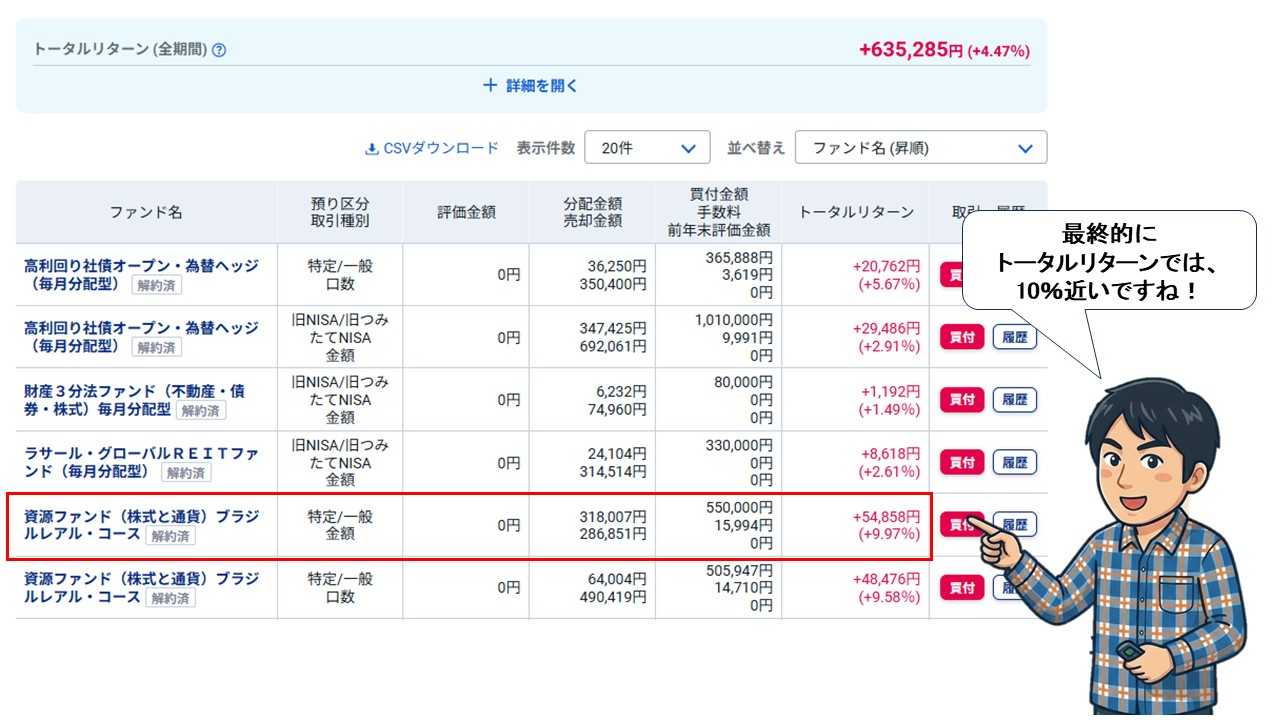The image size is (1280, 720).
Task: Click 買付 button for ラサール・グローバルREIT row
Action: [x=961, y=462]
